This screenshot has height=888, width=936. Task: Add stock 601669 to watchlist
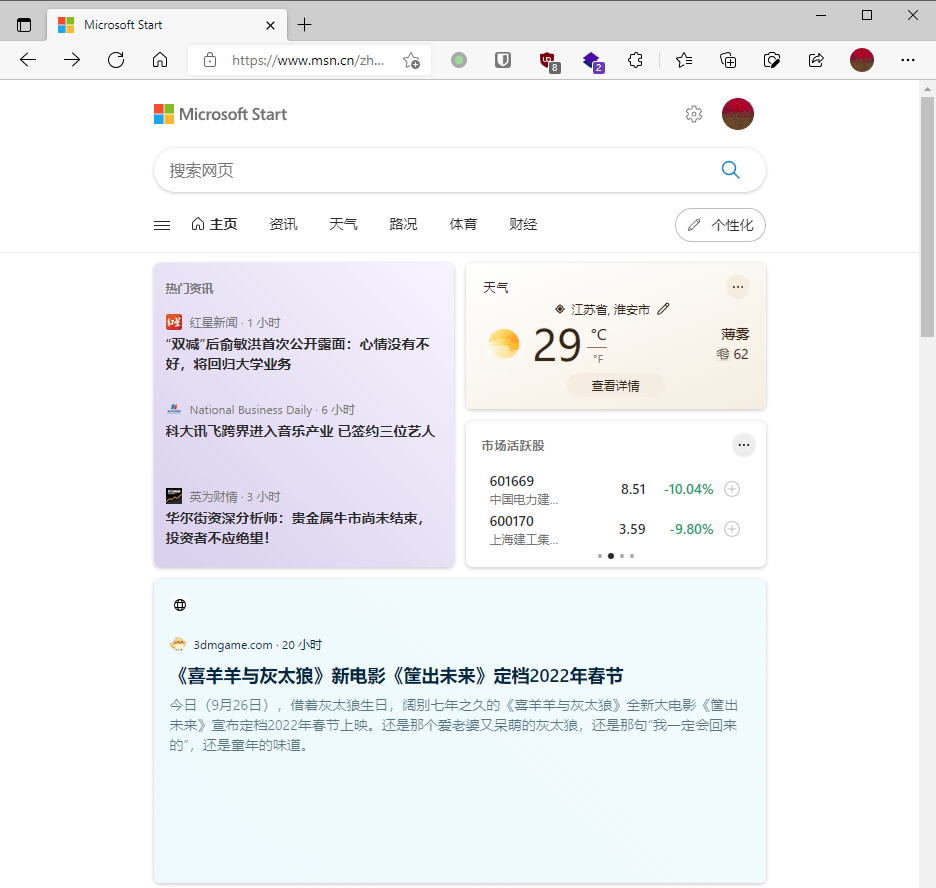pos(732,489)
